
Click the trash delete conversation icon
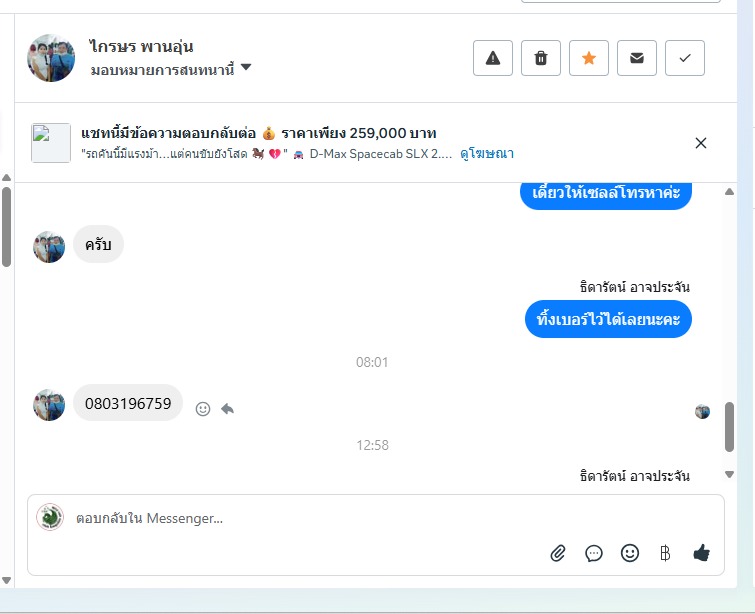[x=541, y=58]
